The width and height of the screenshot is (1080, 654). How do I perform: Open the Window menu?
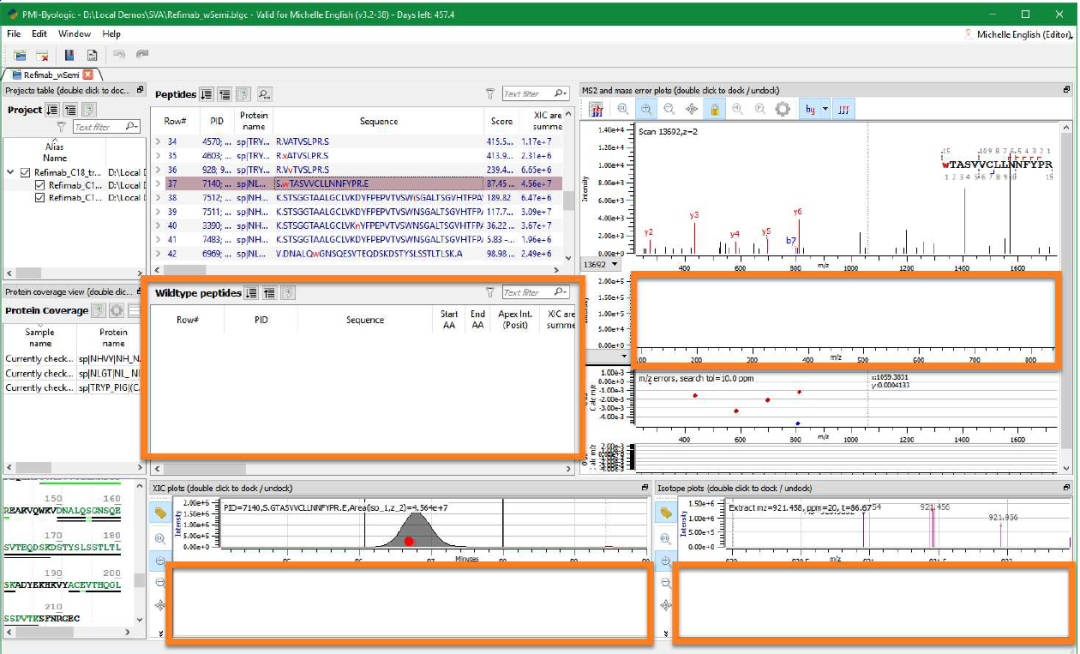[74, 34]
